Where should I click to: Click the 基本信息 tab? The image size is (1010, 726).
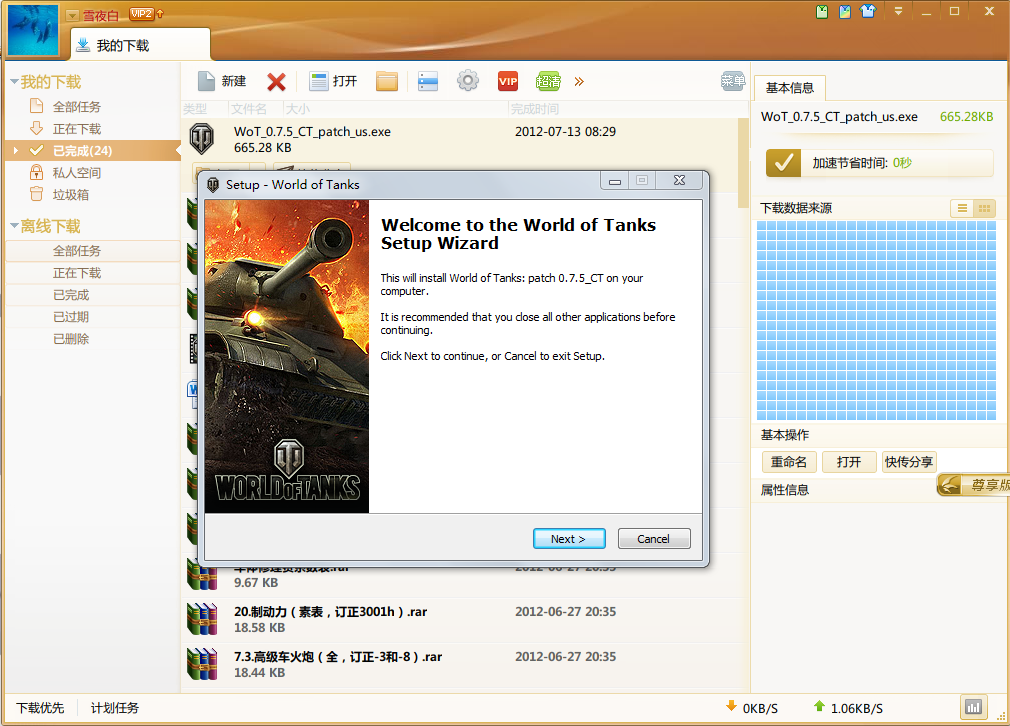pos(790,88)
